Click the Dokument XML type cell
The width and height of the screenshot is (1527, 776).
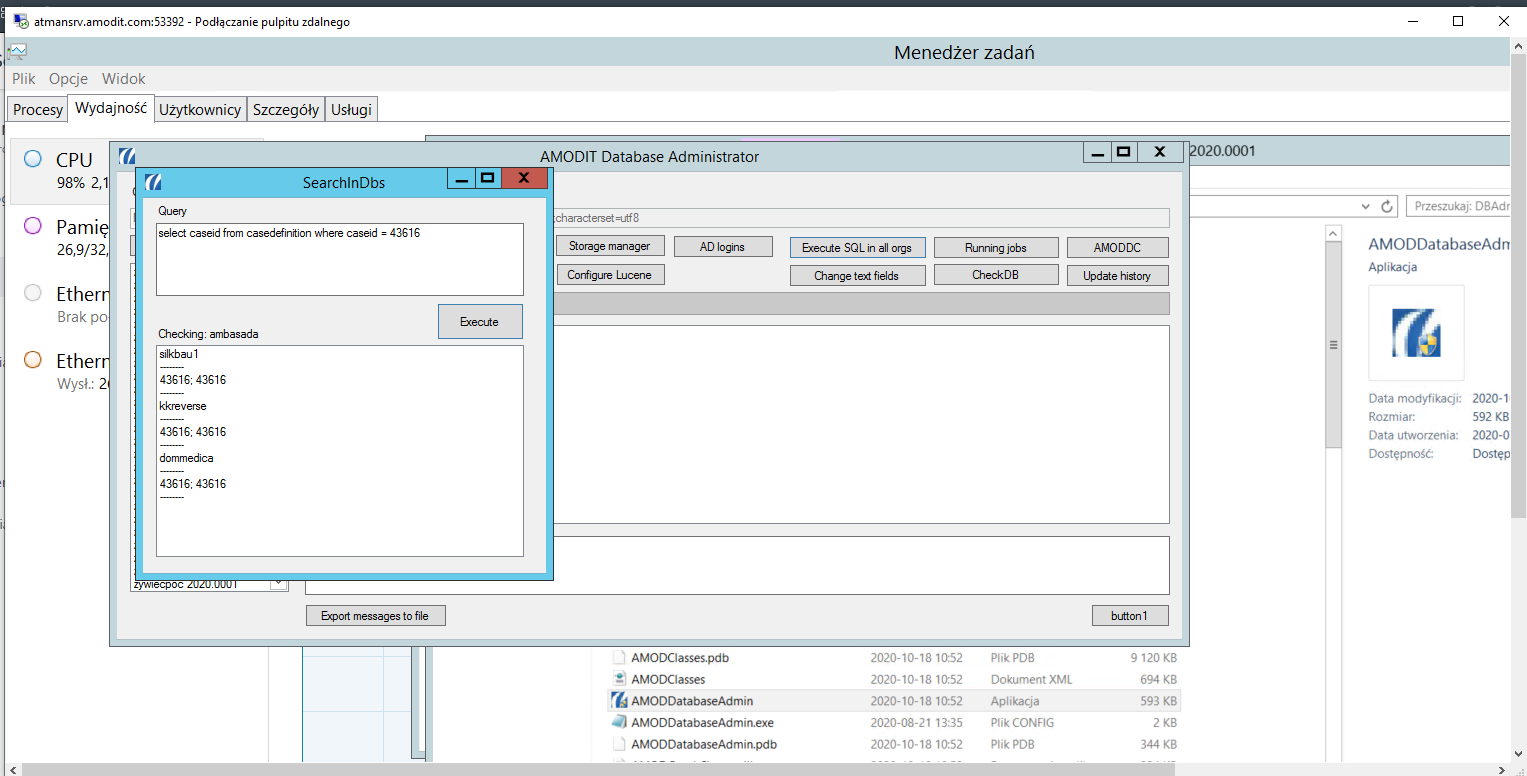pyautogui.click(x=1031, y=679)
